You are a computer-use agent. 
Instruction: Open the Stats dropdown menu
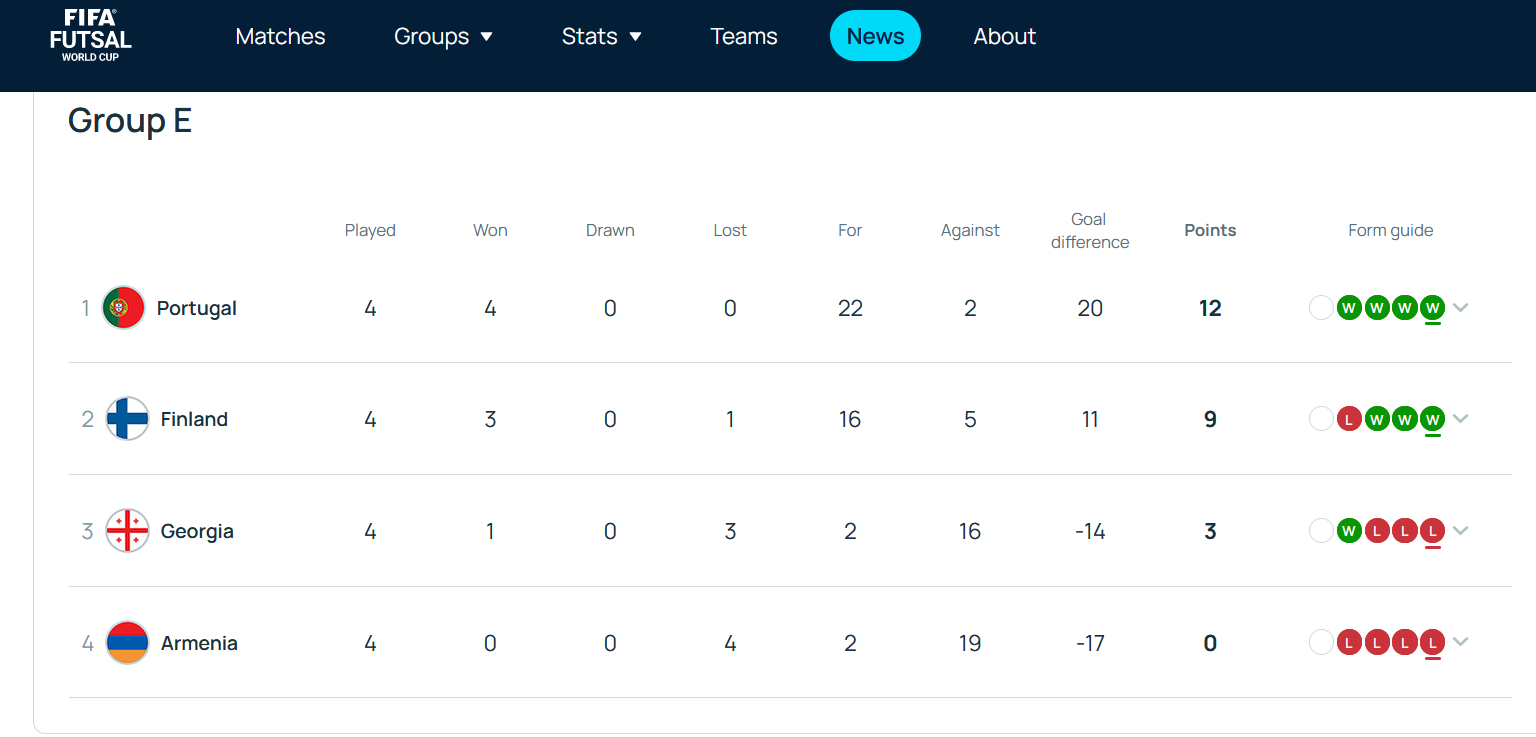click(601, 36)
